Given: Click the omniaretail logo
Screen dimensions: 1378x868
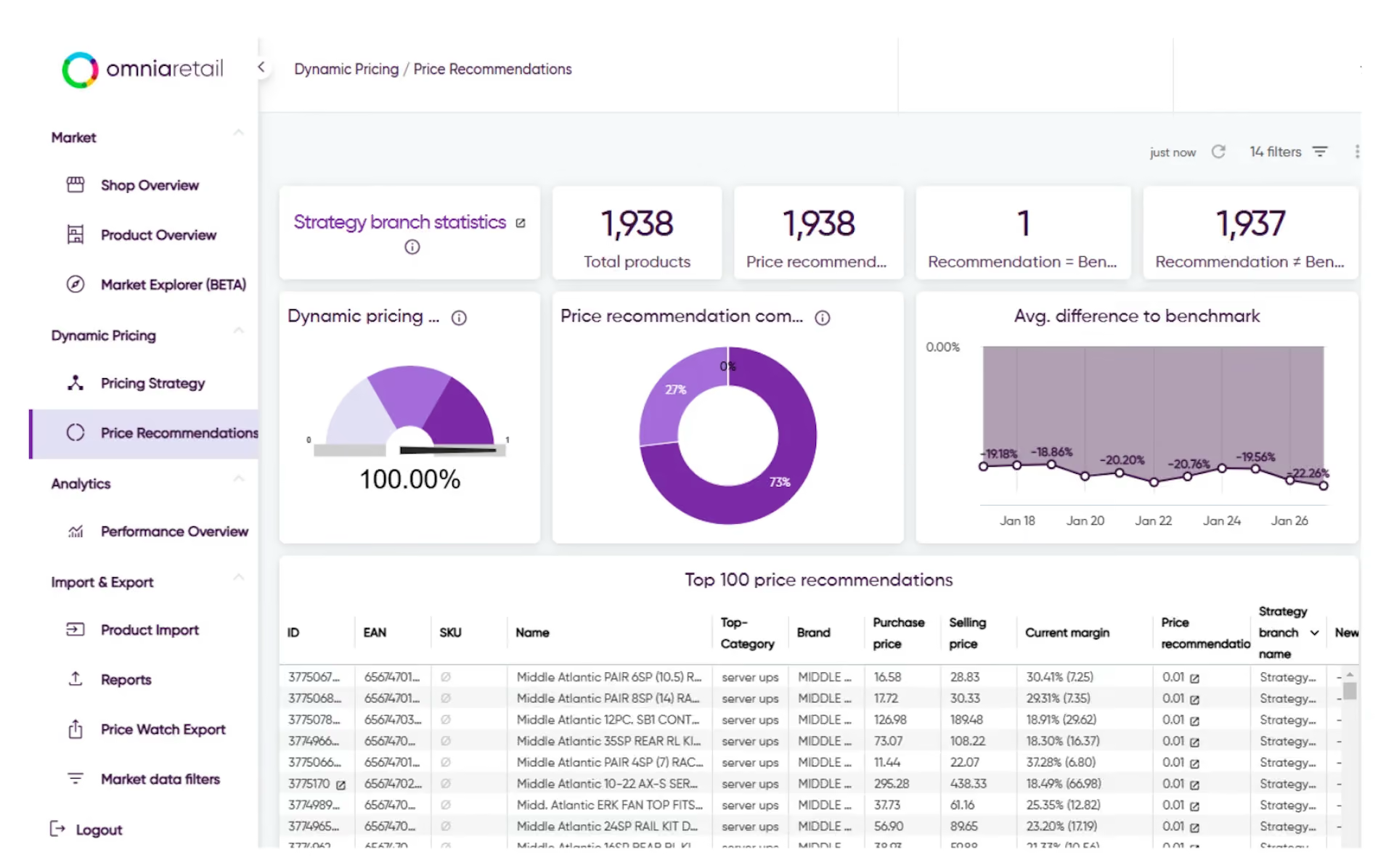Looking at the screenshot, I should 142,70.
